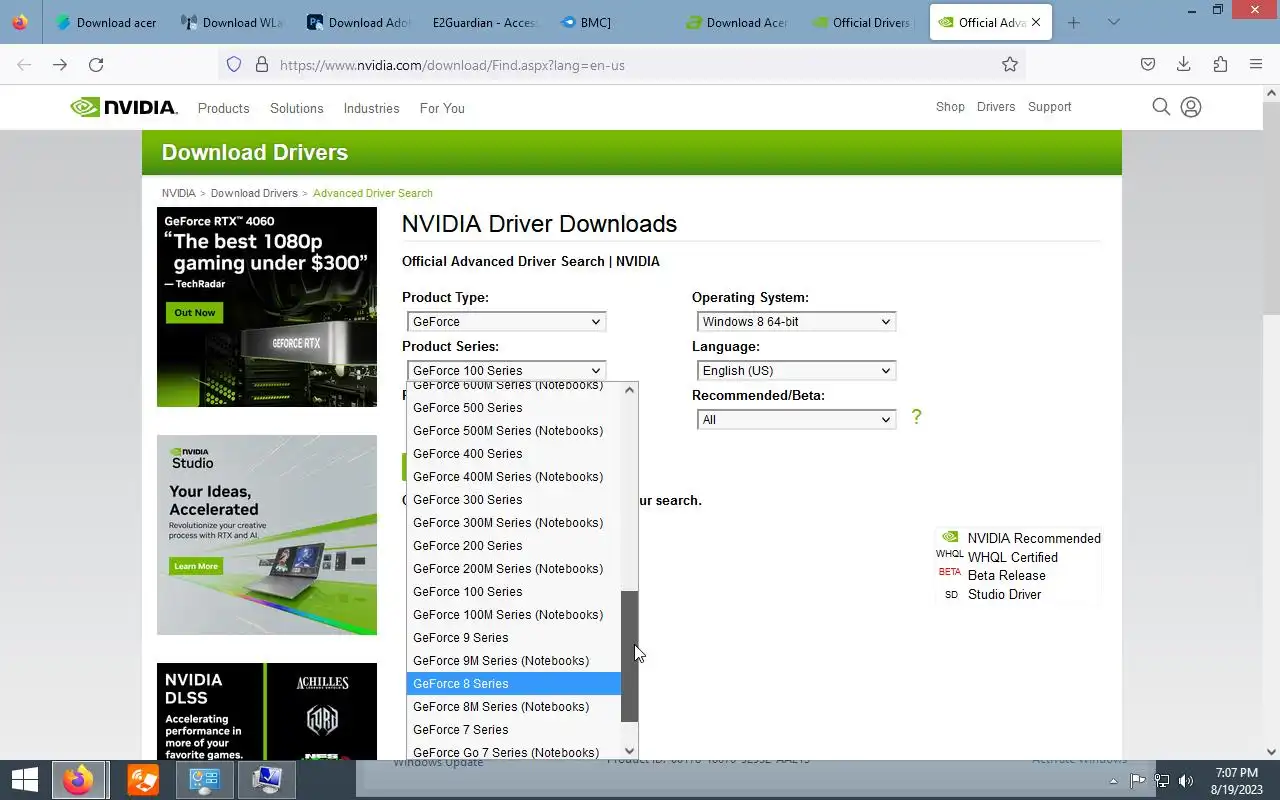
Task: Select GeForce 8 Series in the list
Action: click(x=514, y=684)
